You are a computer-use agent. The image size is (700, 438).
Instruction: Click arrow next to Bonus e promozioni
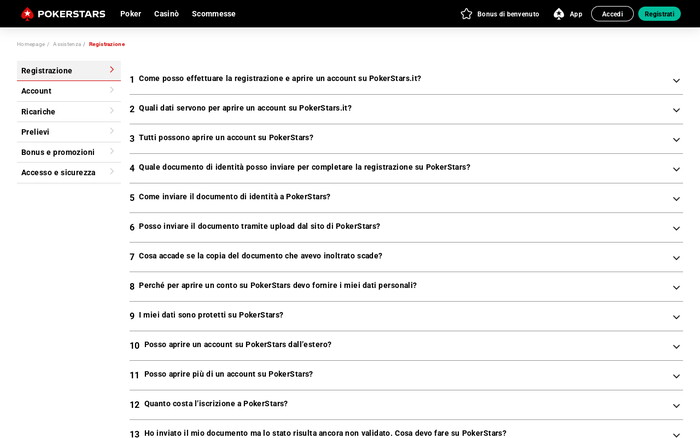point(112,151)
